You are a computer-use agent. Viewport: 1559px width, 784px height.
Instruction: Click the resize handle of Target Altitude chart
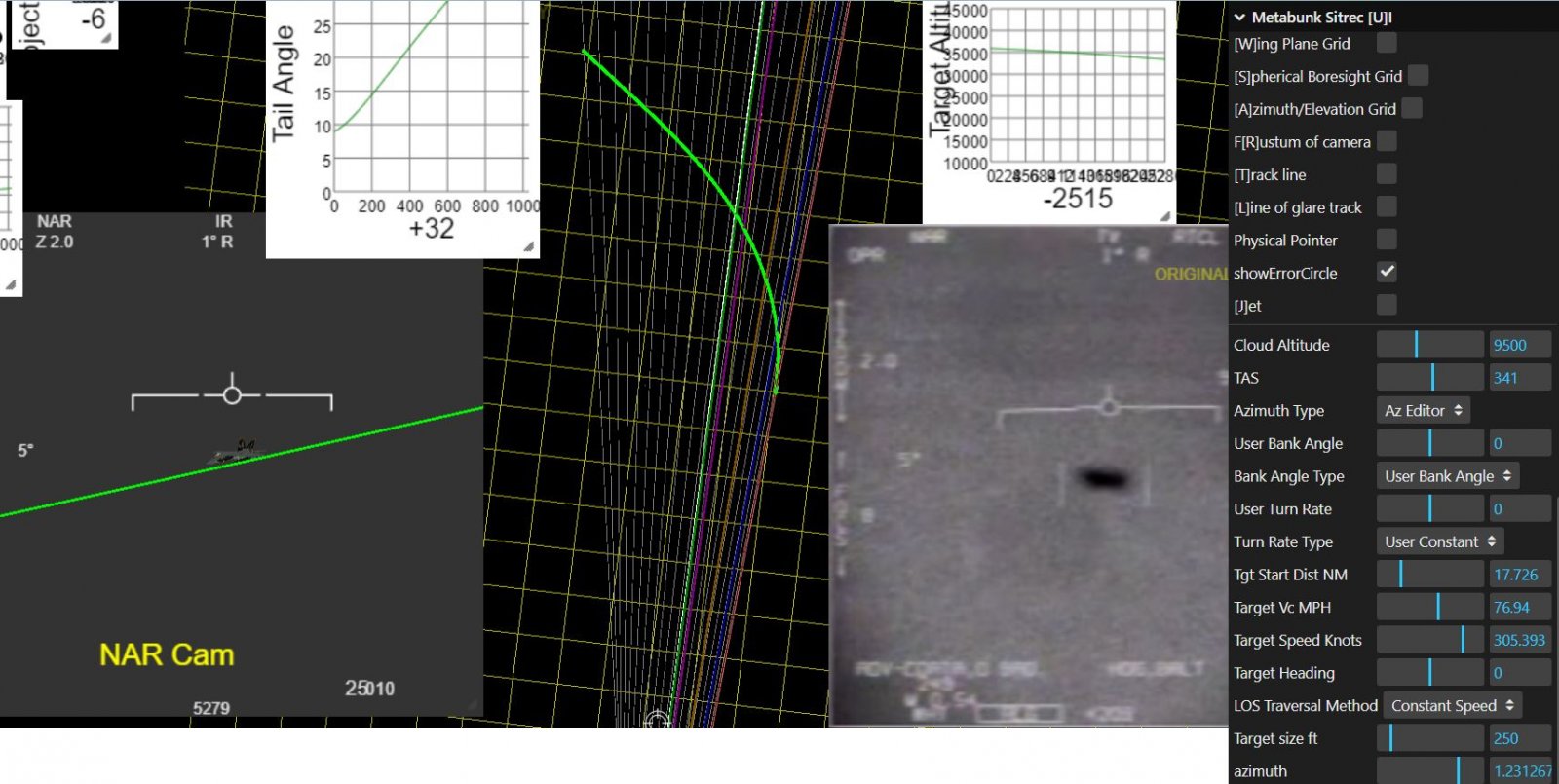click(1164, 215)
